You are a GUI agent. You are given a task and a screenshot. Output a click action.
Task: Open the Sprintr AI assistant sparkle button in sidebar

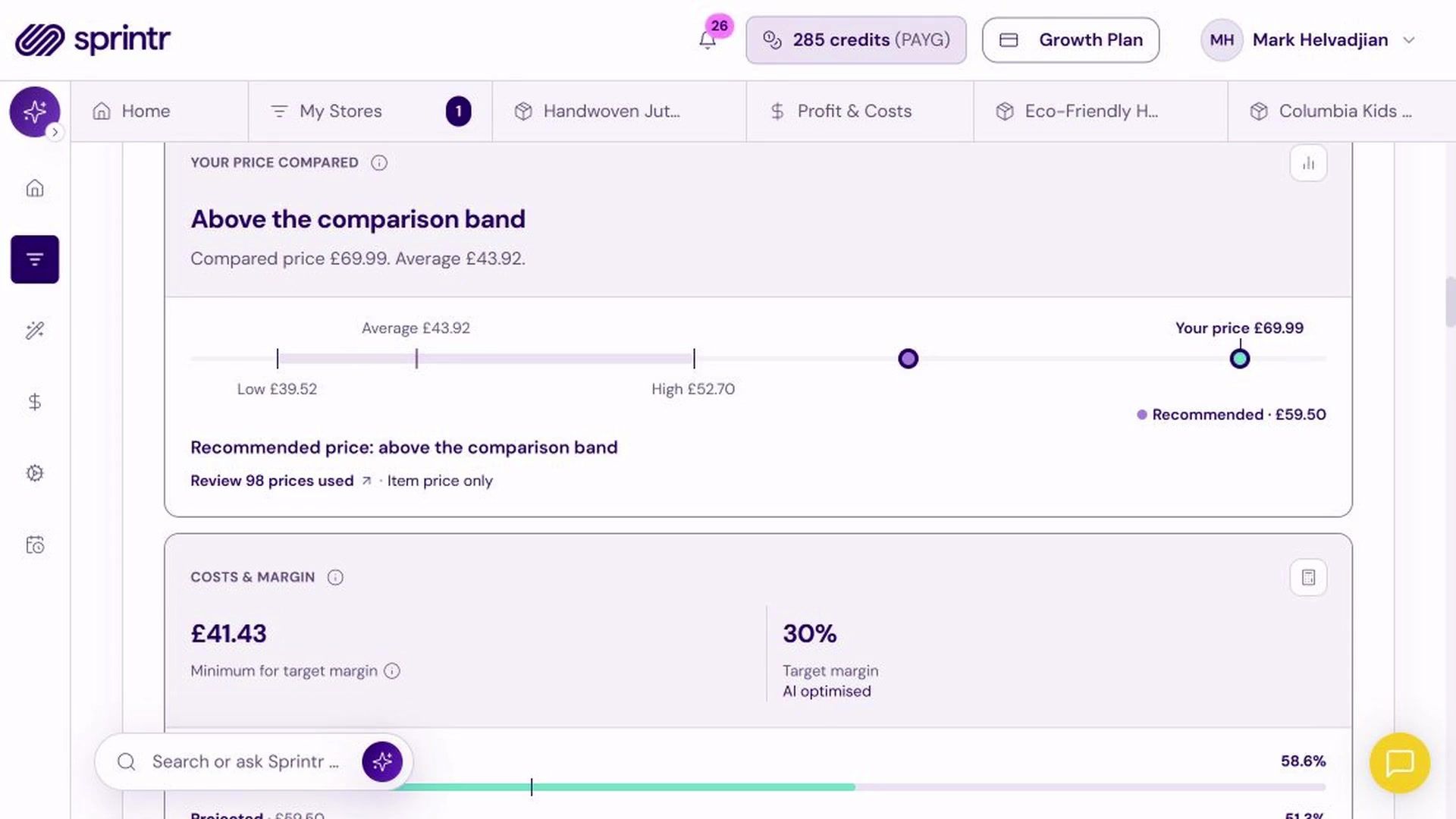tap(35, 111)
